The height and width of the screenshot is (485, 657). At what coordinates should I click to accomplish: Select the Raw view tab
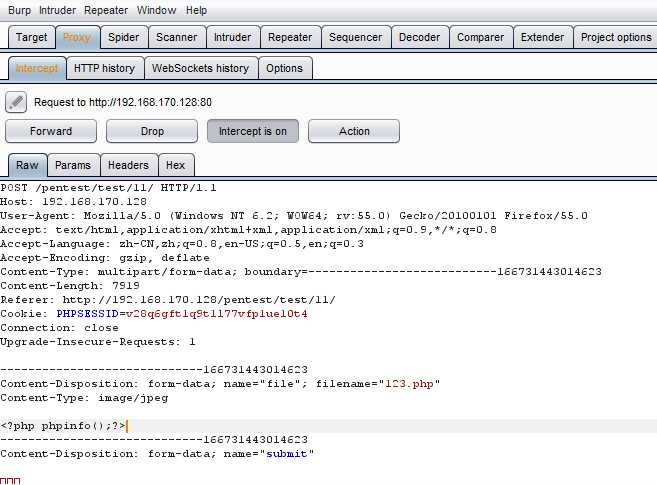27,165
